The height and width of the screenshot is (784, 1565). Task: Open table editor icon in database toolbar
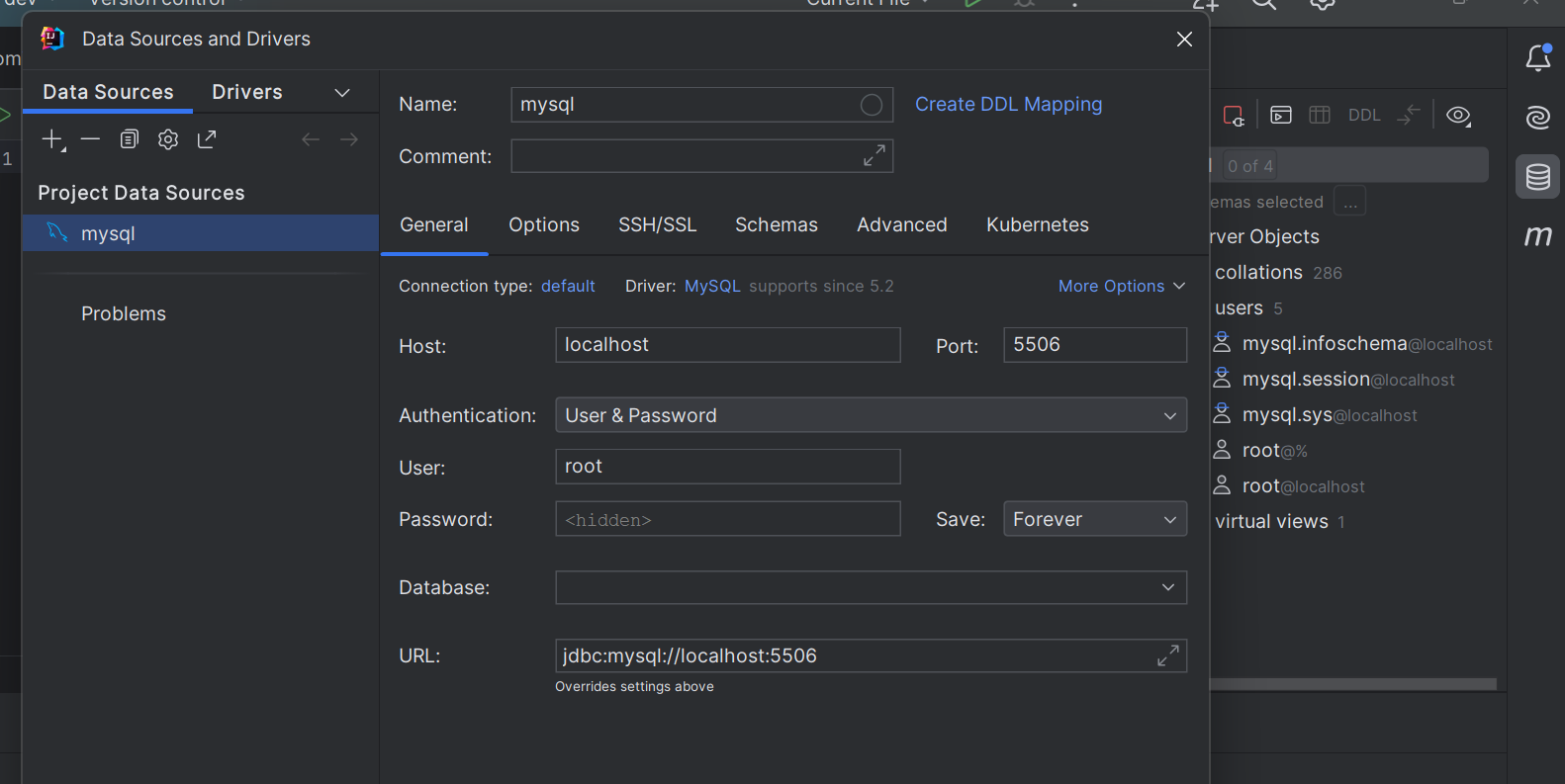tap(1320, 115)
